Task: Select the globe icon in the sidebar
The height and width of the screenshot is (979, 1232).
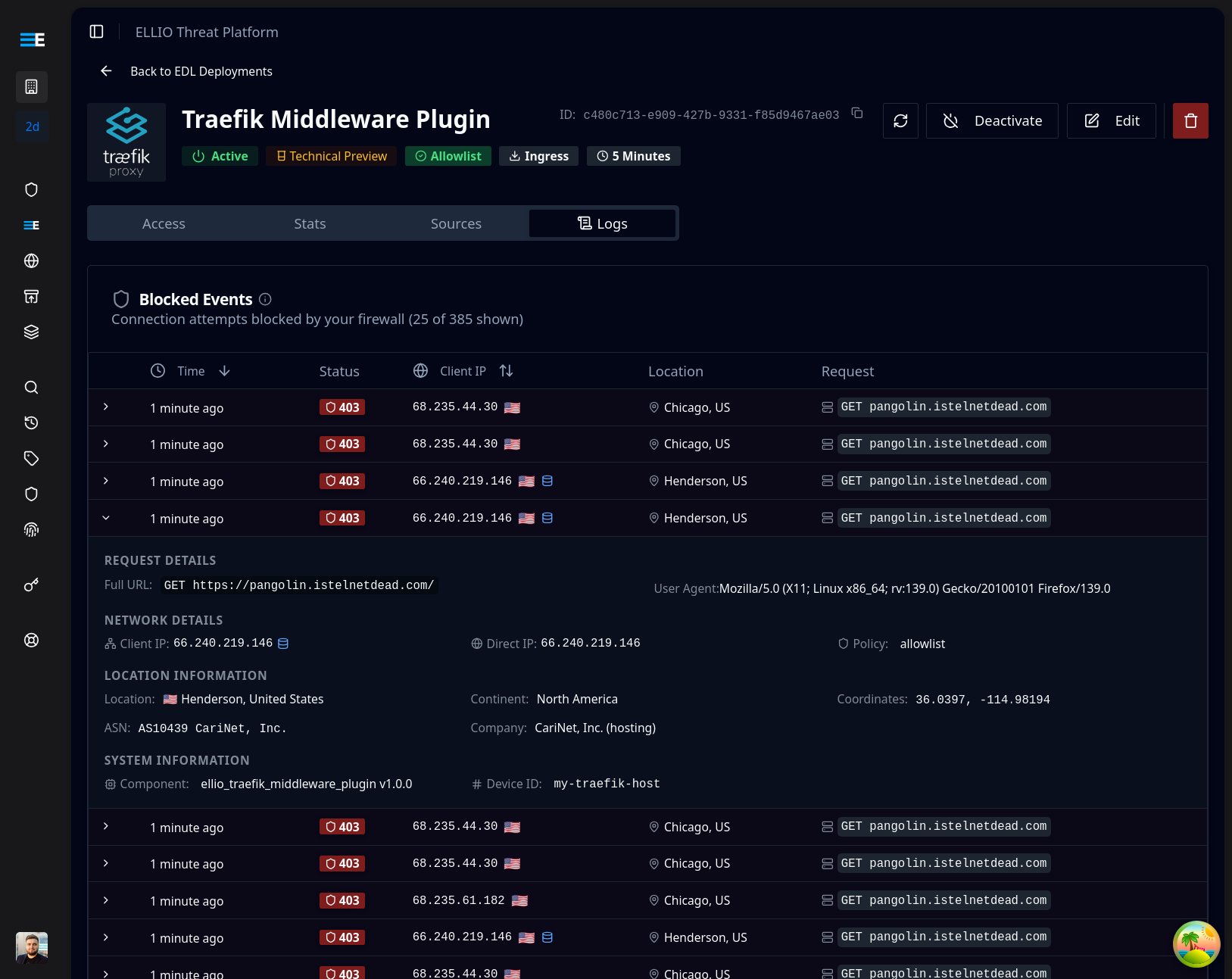Action: [31, 260]
